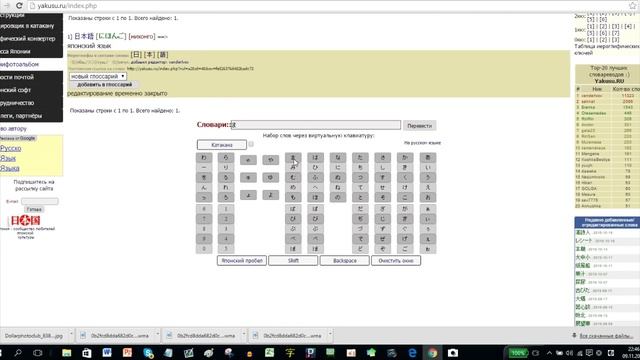The image size is (640, 360).
Task: Launch Word from the taskbar
Action: click(107, 353)
